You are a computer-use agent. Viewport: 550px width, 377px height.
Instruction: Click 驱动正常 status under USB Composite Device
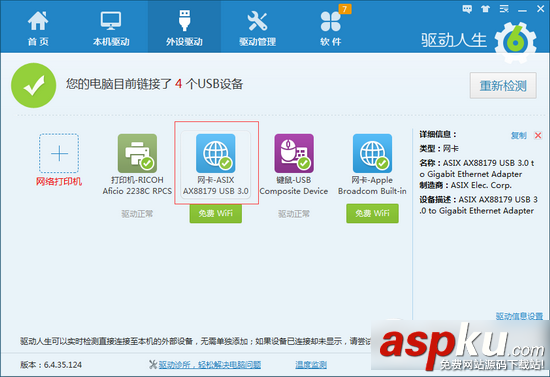(x=294, y=214)
